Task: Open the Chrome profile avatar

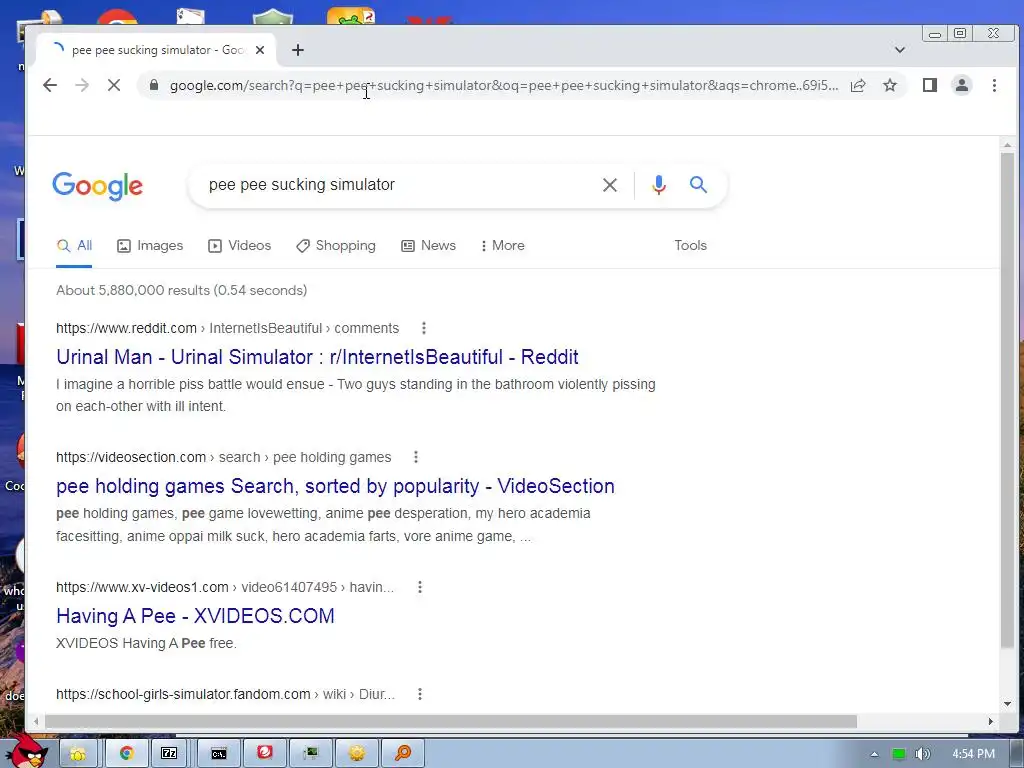Action: [x=962, y=86]
